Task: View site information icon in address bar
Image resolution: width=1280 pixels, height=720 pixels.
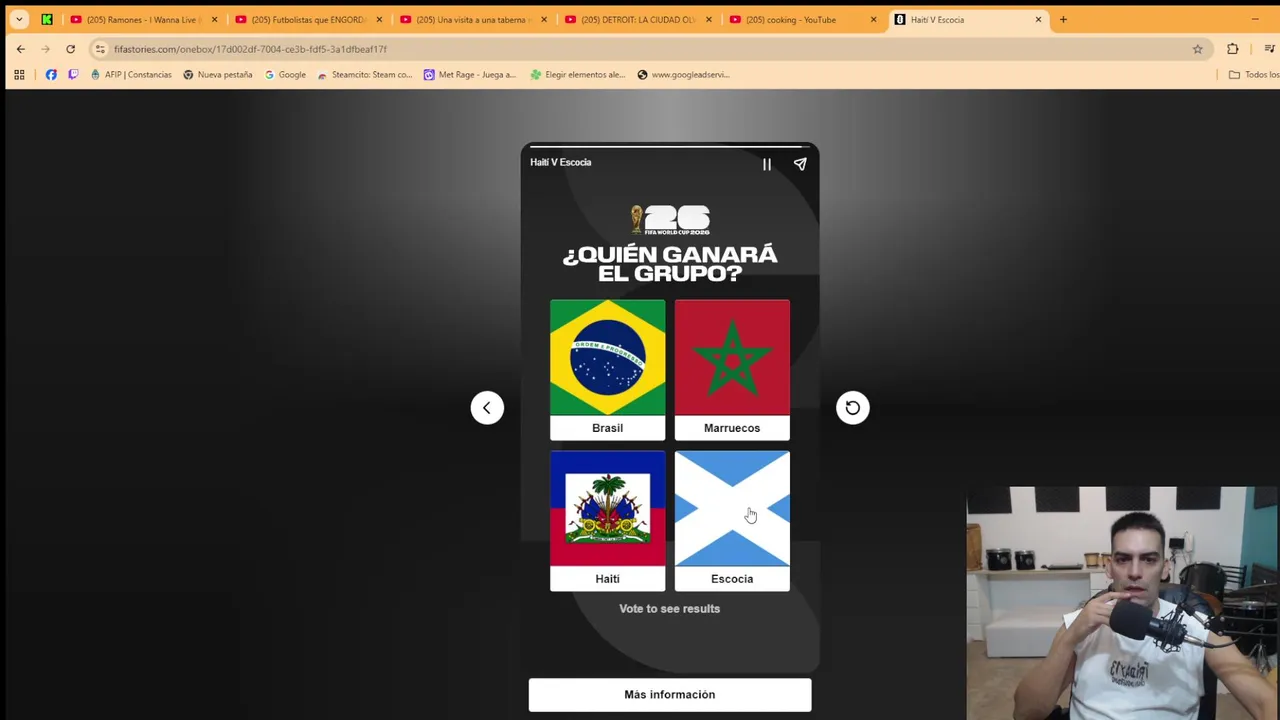Action: [100, 49]
